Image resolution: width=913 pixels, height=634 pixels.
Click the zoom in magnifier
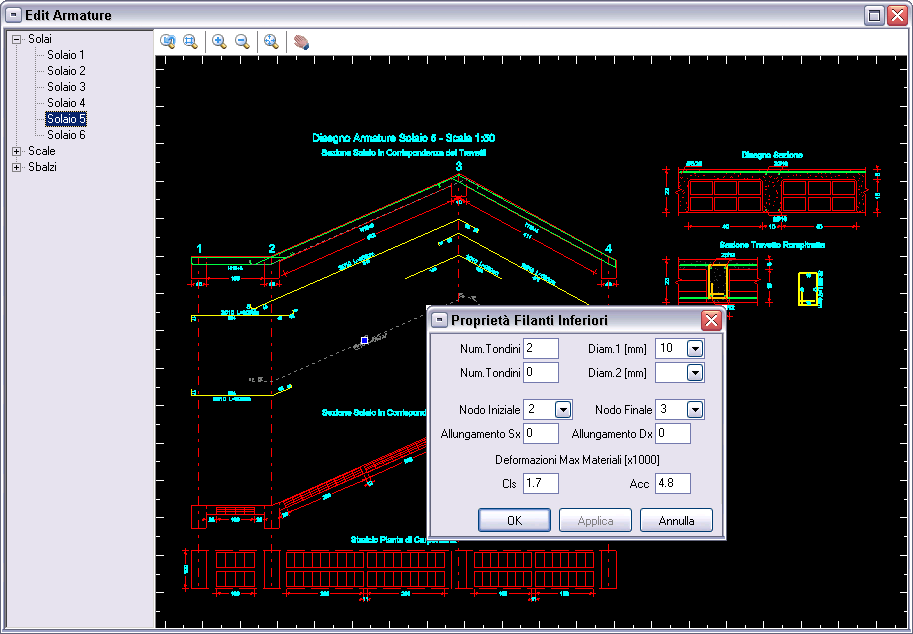click(x=219, y=41)
